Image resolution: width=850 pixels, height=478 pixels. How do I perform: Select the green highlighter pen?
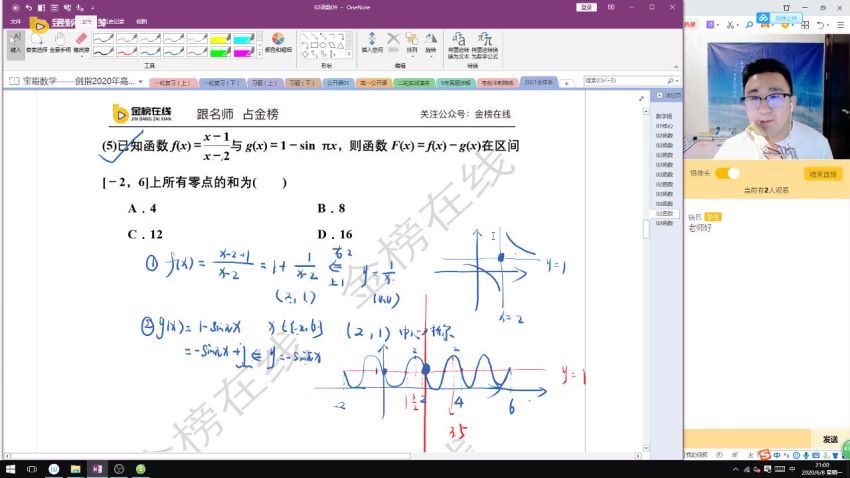[220, 52]
